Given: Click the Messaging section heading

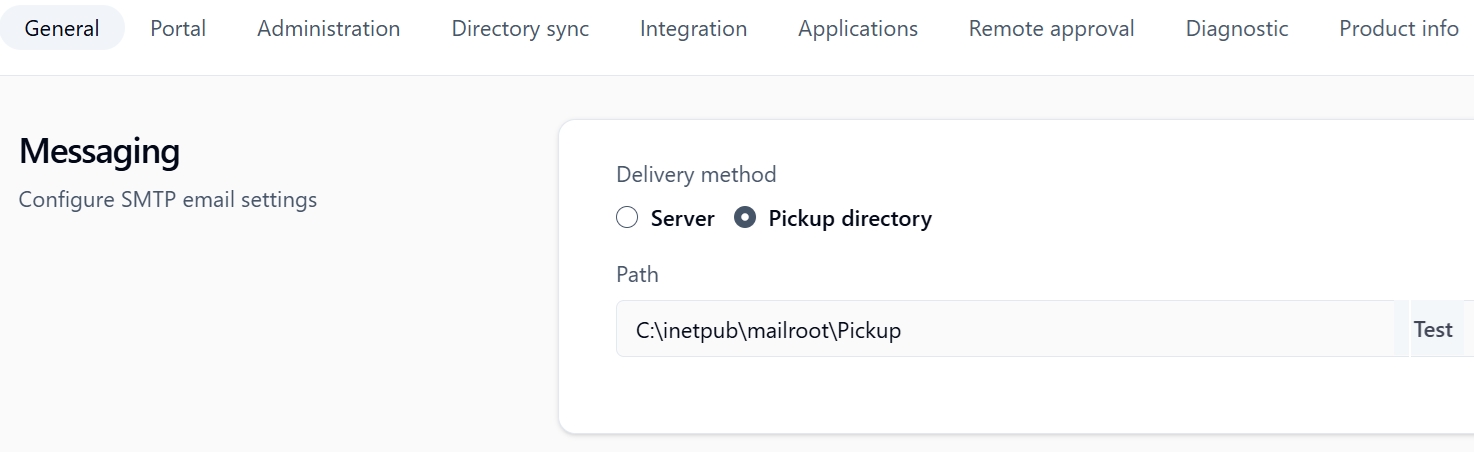Looking at the screenshot, I should (x=99, y=152).
